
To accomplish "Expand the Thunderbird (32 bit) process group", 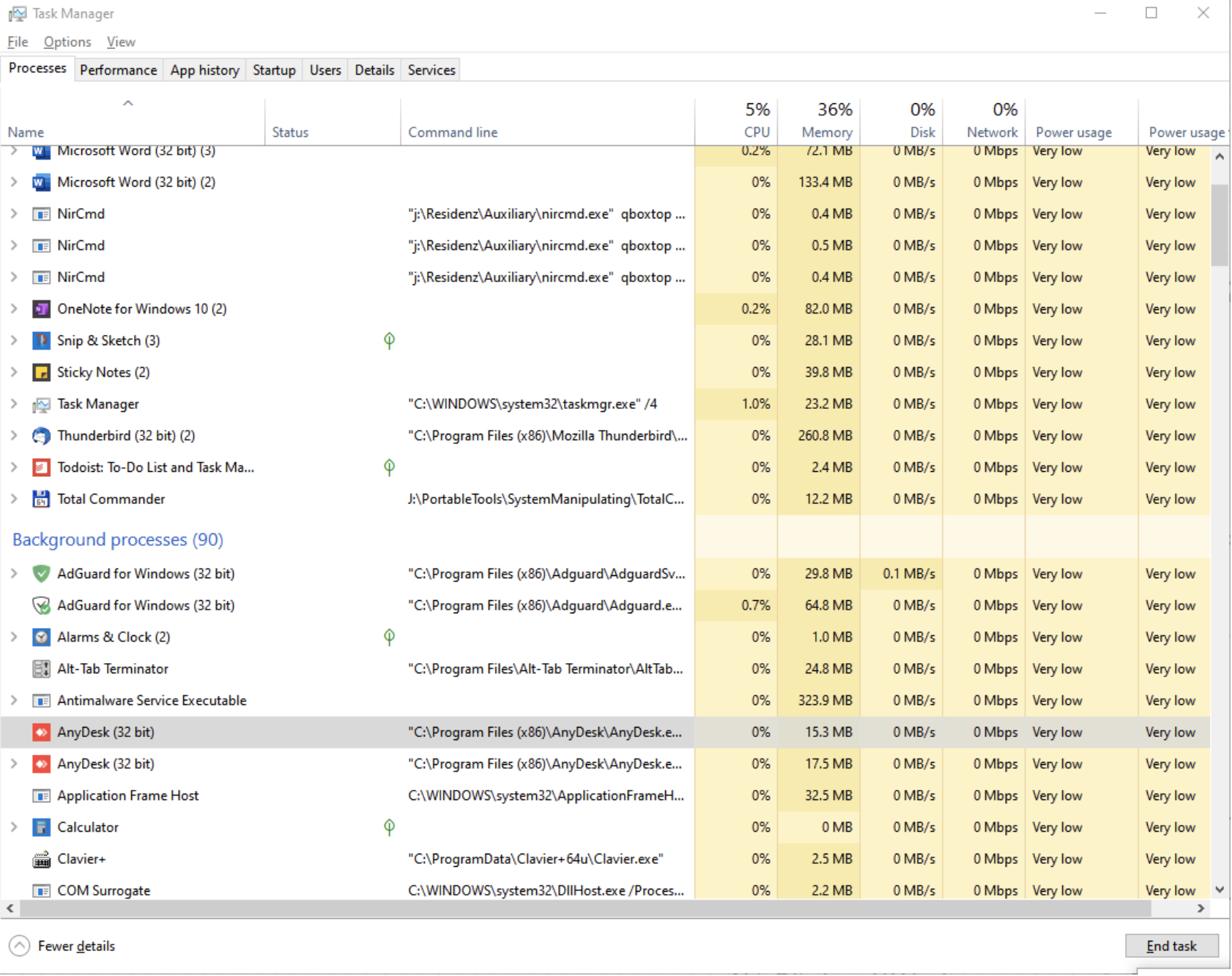I will (14, 436).
